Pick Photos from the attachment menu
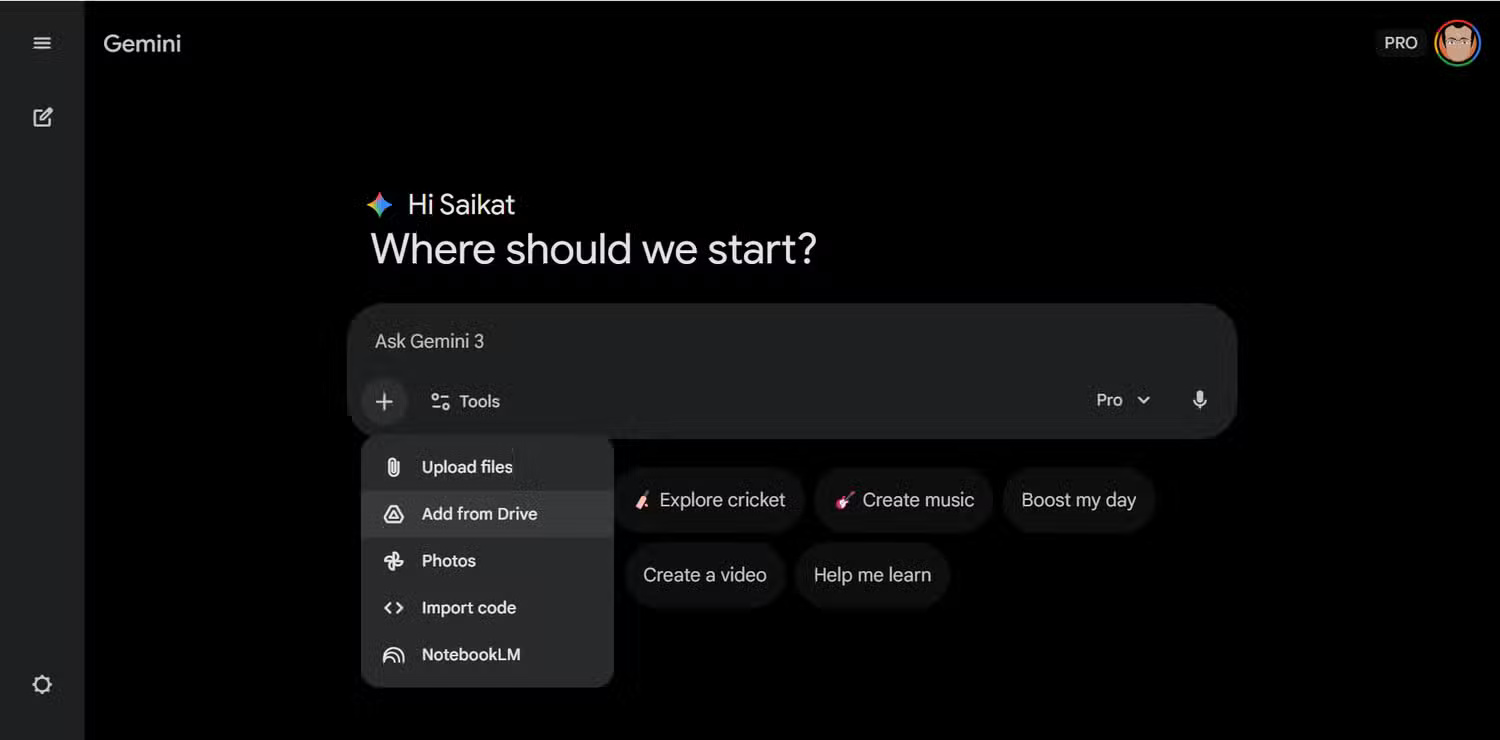 click(x=448, y=561)
